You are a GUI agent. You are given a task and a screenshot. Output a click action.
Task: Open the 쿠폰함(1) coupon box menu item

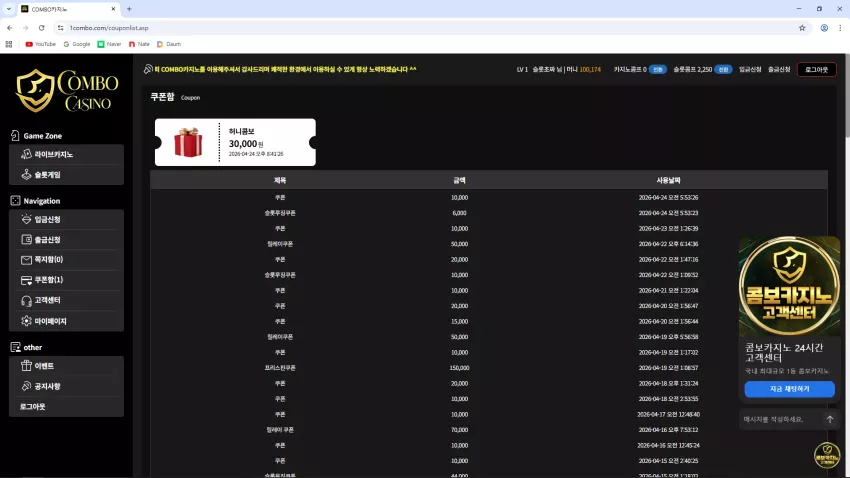(x=66, y=280)
